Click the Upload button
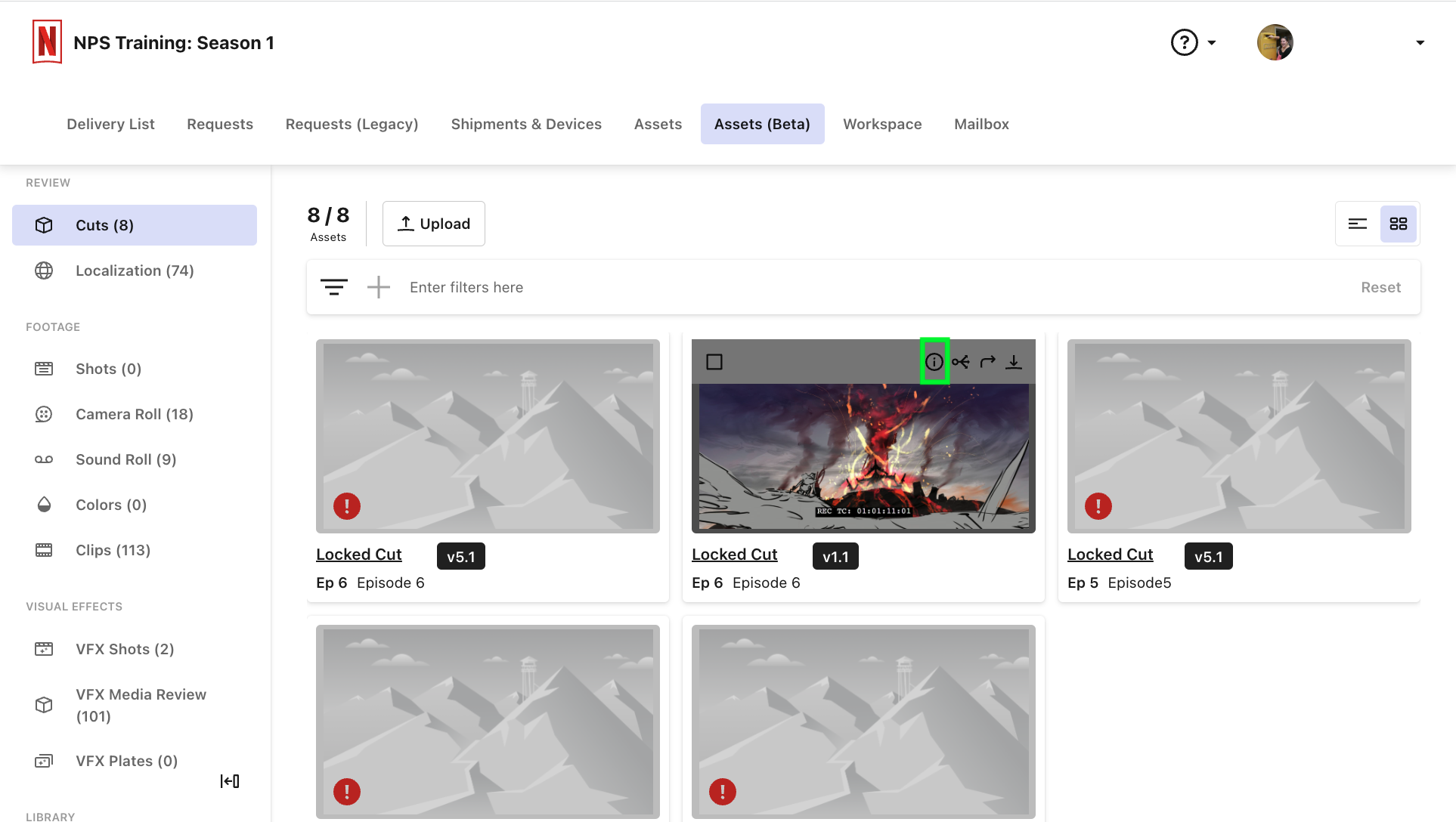 pos(434,224)
